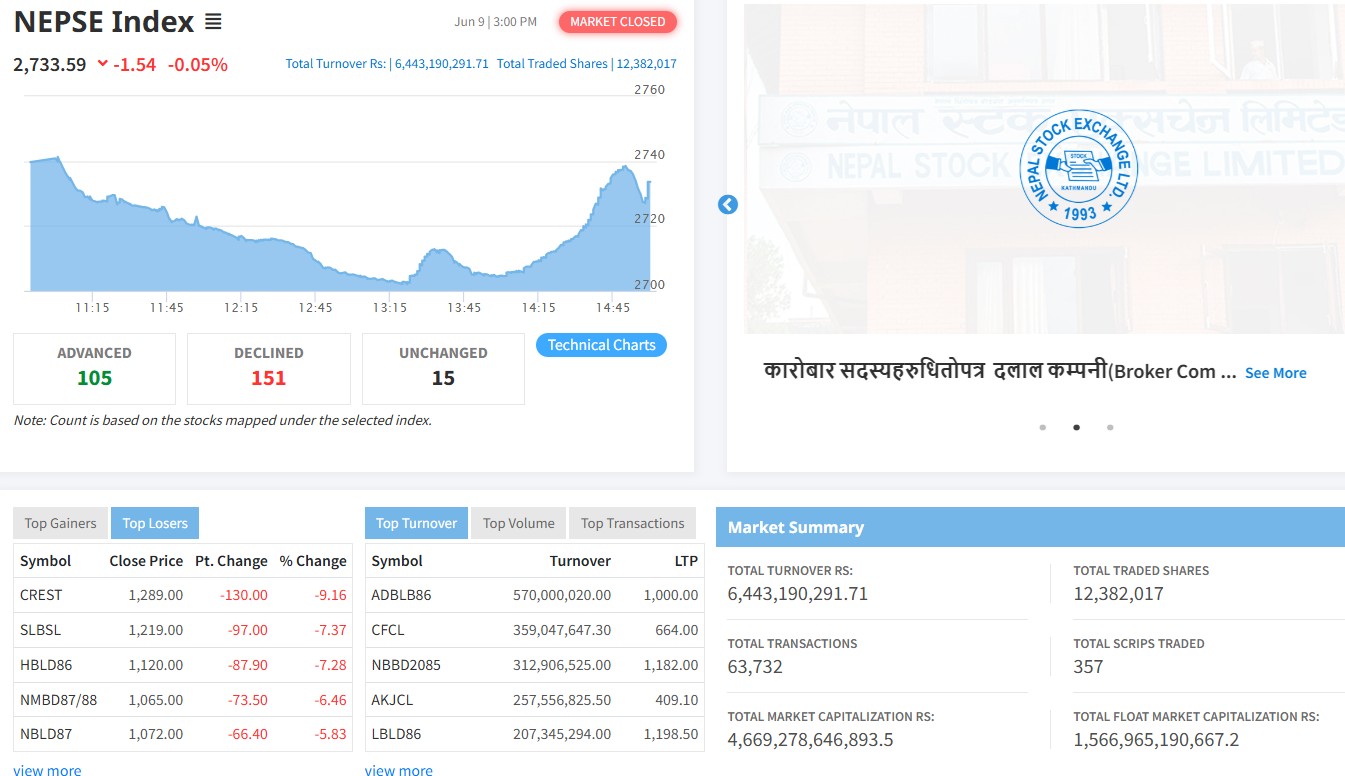Click the Symbol header in Top Turnover table
Image resolution: width=1345 pixels, height=776 pixels.
tap(397, 561)
